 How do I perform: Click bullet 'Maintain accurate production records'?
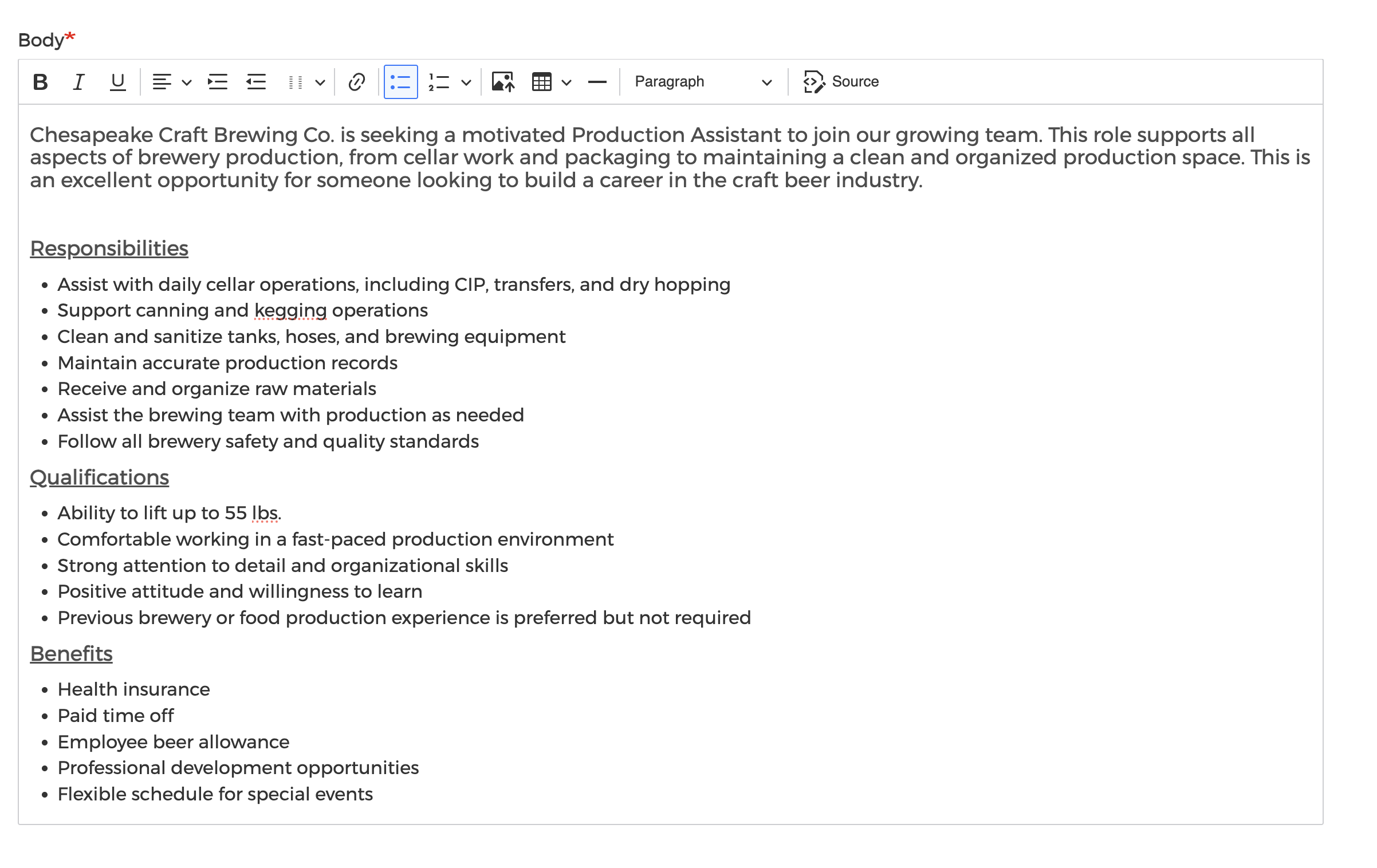[227, 363]
